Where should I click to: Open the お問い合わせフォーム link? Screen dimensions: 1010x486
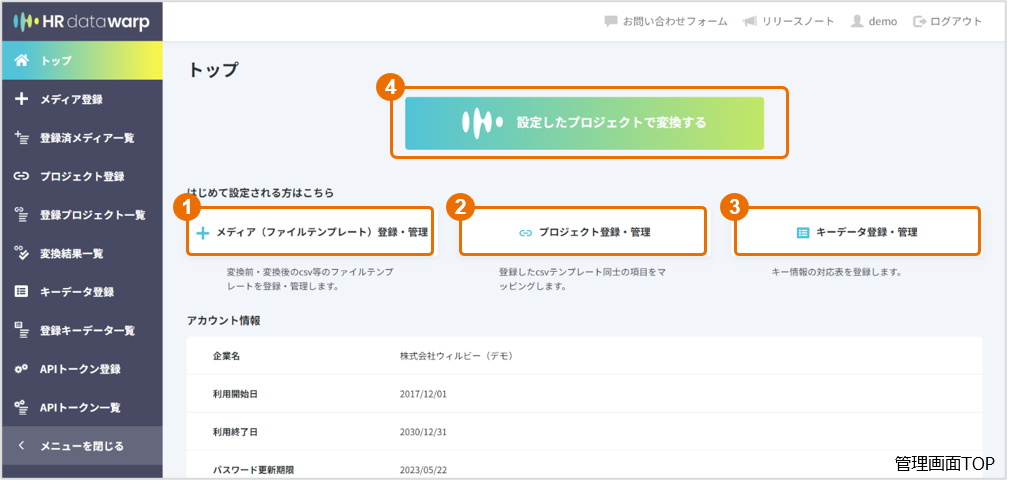[674, 21]
